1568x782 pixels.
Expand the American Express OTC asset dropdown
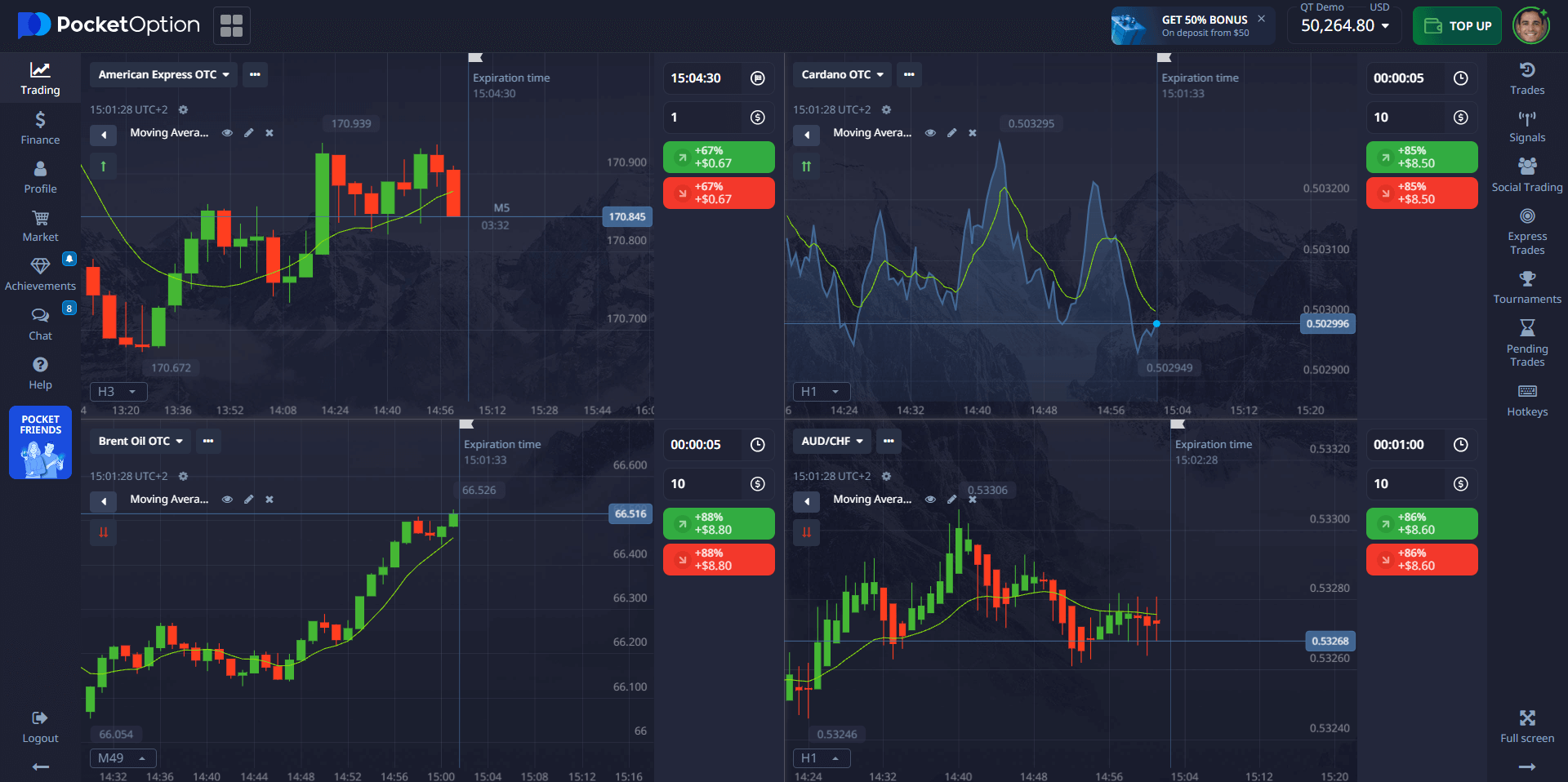[x=163, y=74]
